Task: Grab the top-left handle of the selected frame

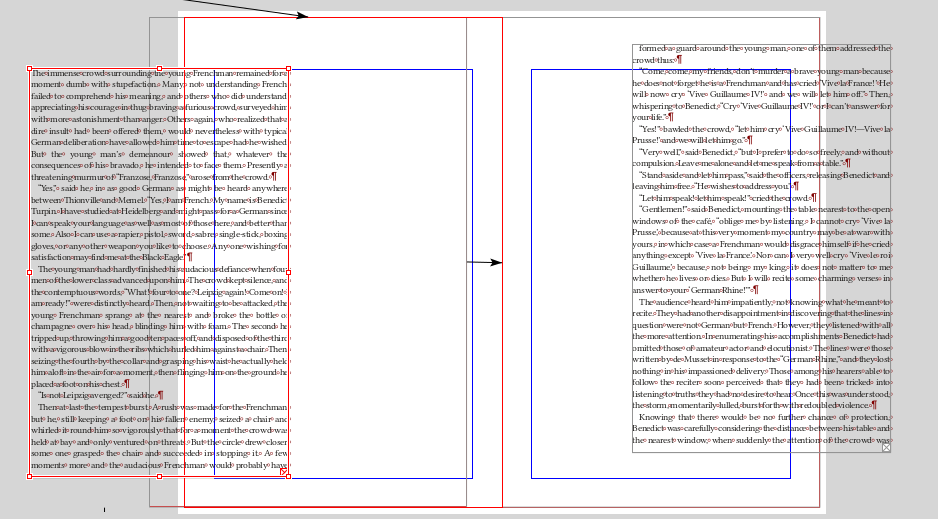Action: [x=29, y=69]
